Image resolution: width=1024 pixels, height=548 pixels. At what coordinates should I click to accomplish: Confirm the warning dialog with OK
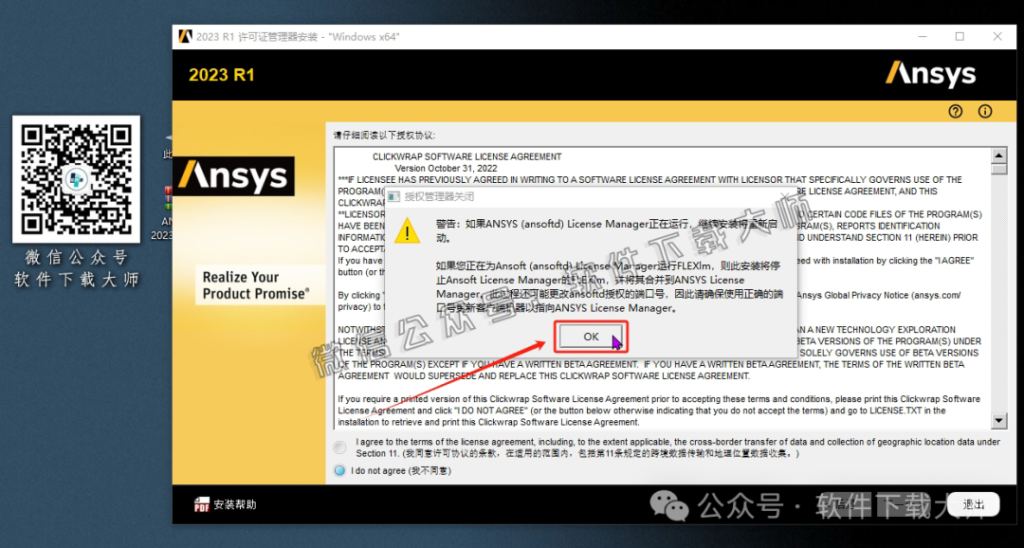click(x=590, y=336)
